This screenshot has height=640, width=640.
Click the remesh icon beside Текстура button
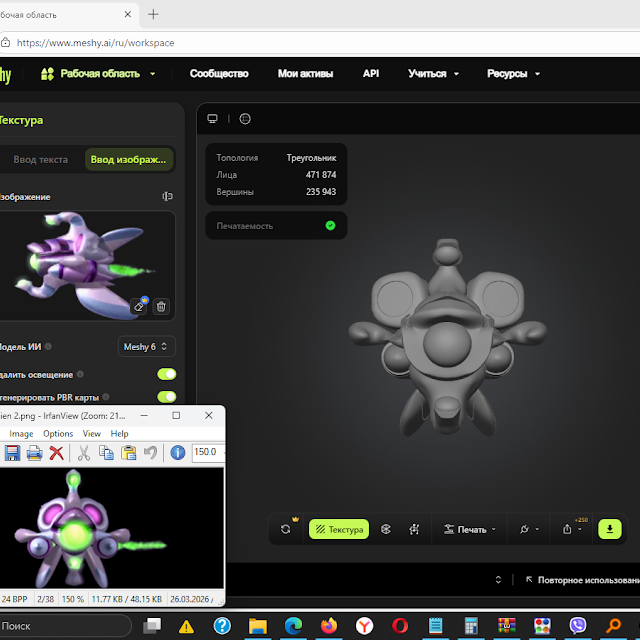click(x=386, y=529)
